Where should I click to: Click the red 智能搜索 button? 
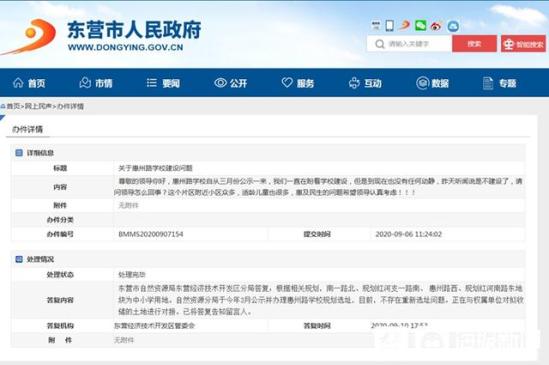click(523, 44)
